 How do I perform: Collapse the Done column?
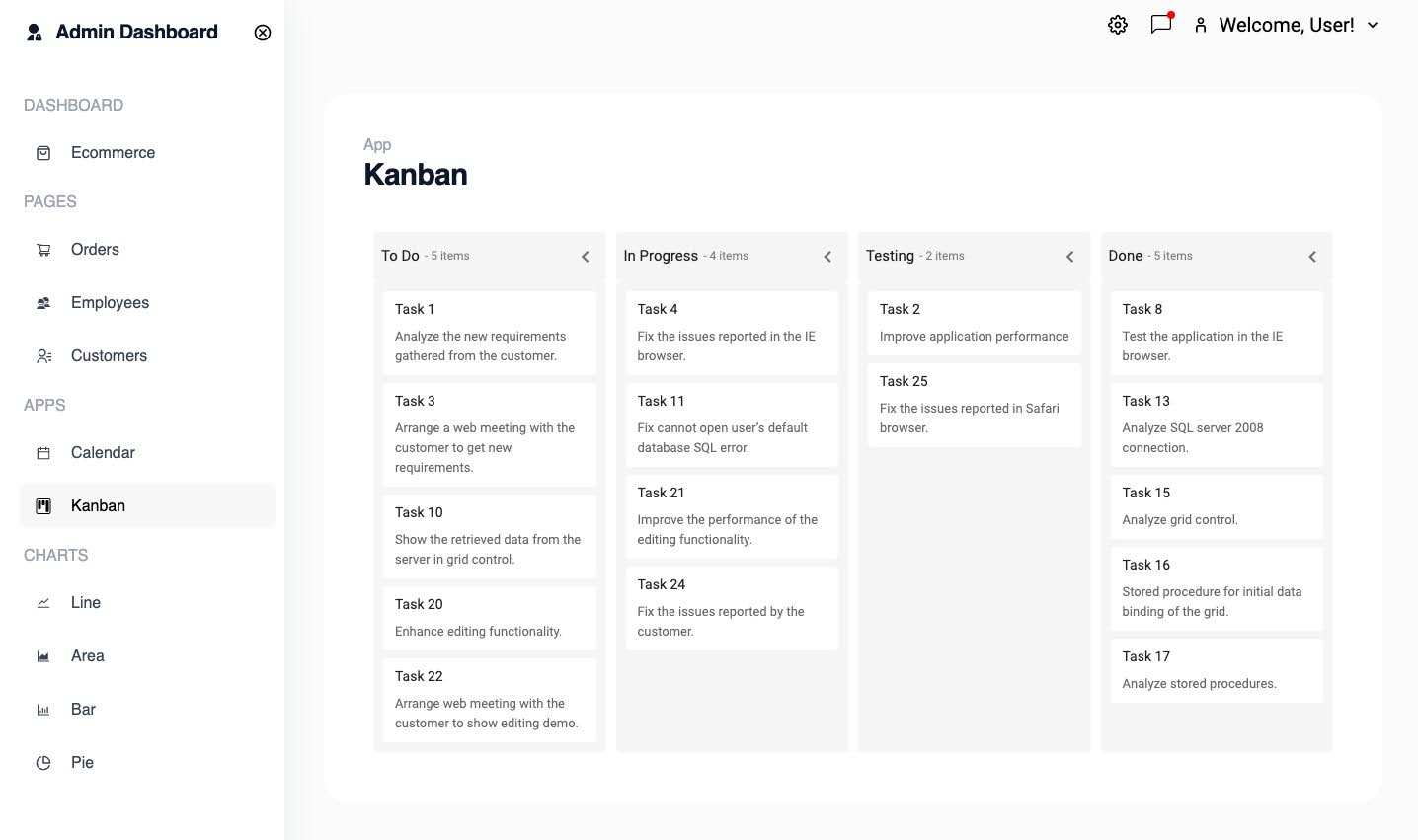(x=1312, y=256)
